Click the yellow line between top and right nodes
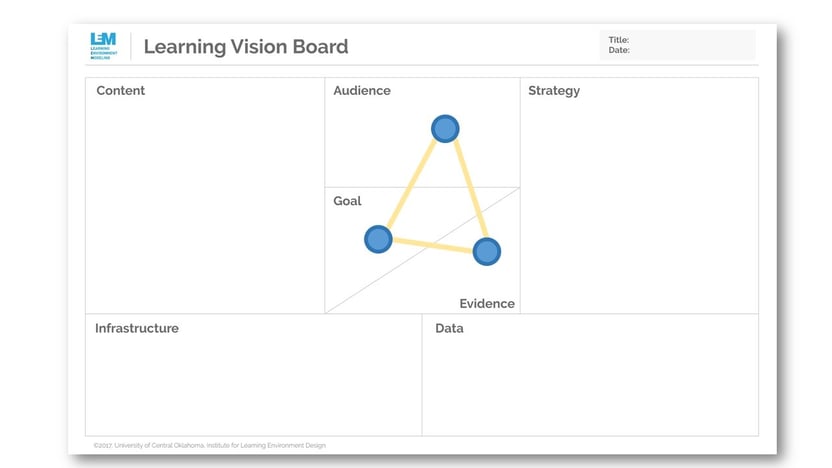 tap(470, 188)
